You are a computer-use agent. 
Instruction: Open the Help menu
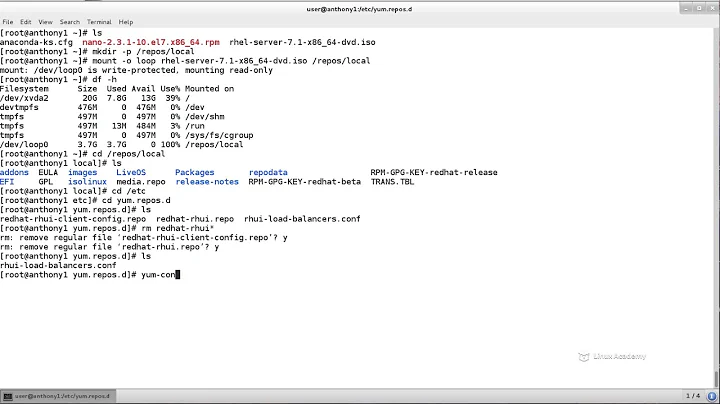pyautogui.click(x=126, y=22)
